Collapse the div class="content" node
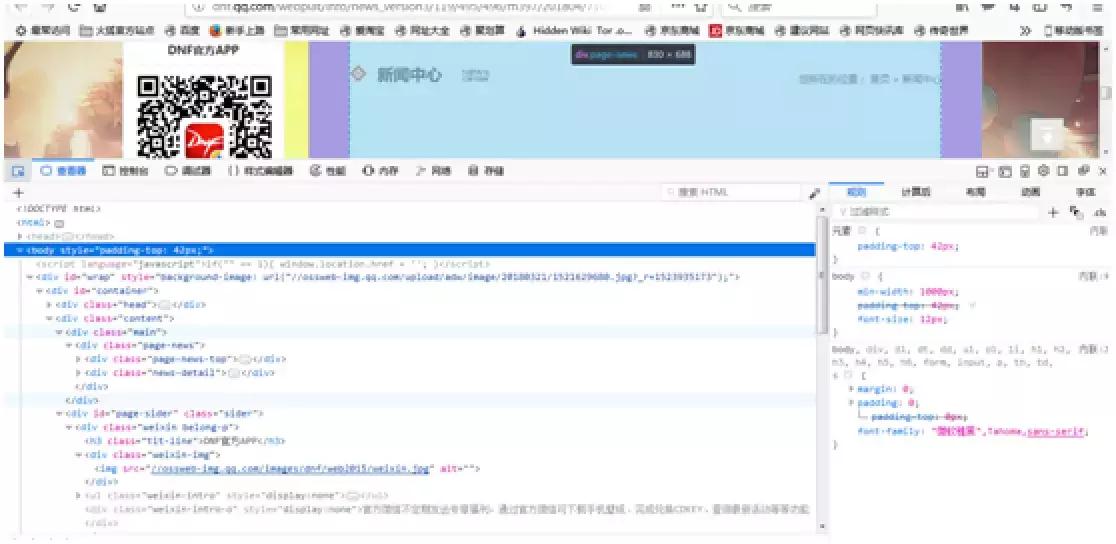This screenshot has height=544, width=1116. click(x=49, y=318)
